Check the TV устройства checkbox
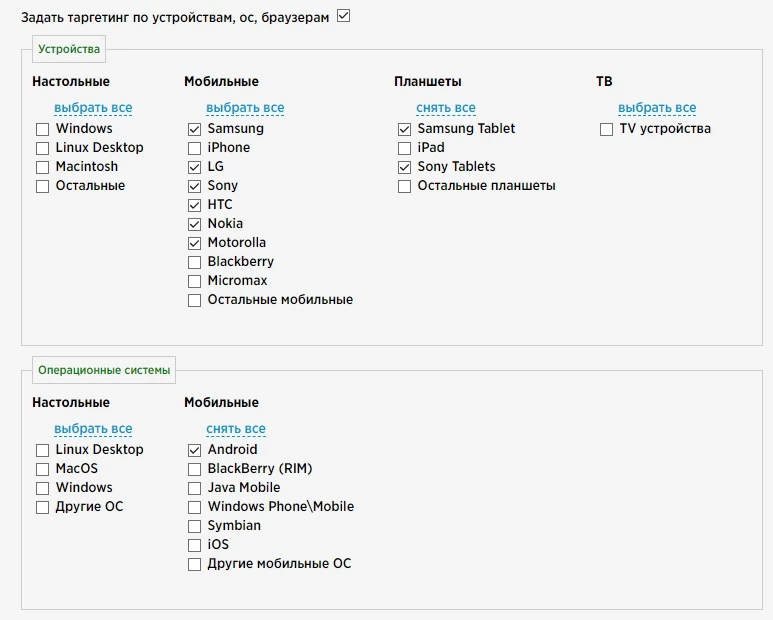This screenshot has height=620, width=773. (x=606, y=129)
